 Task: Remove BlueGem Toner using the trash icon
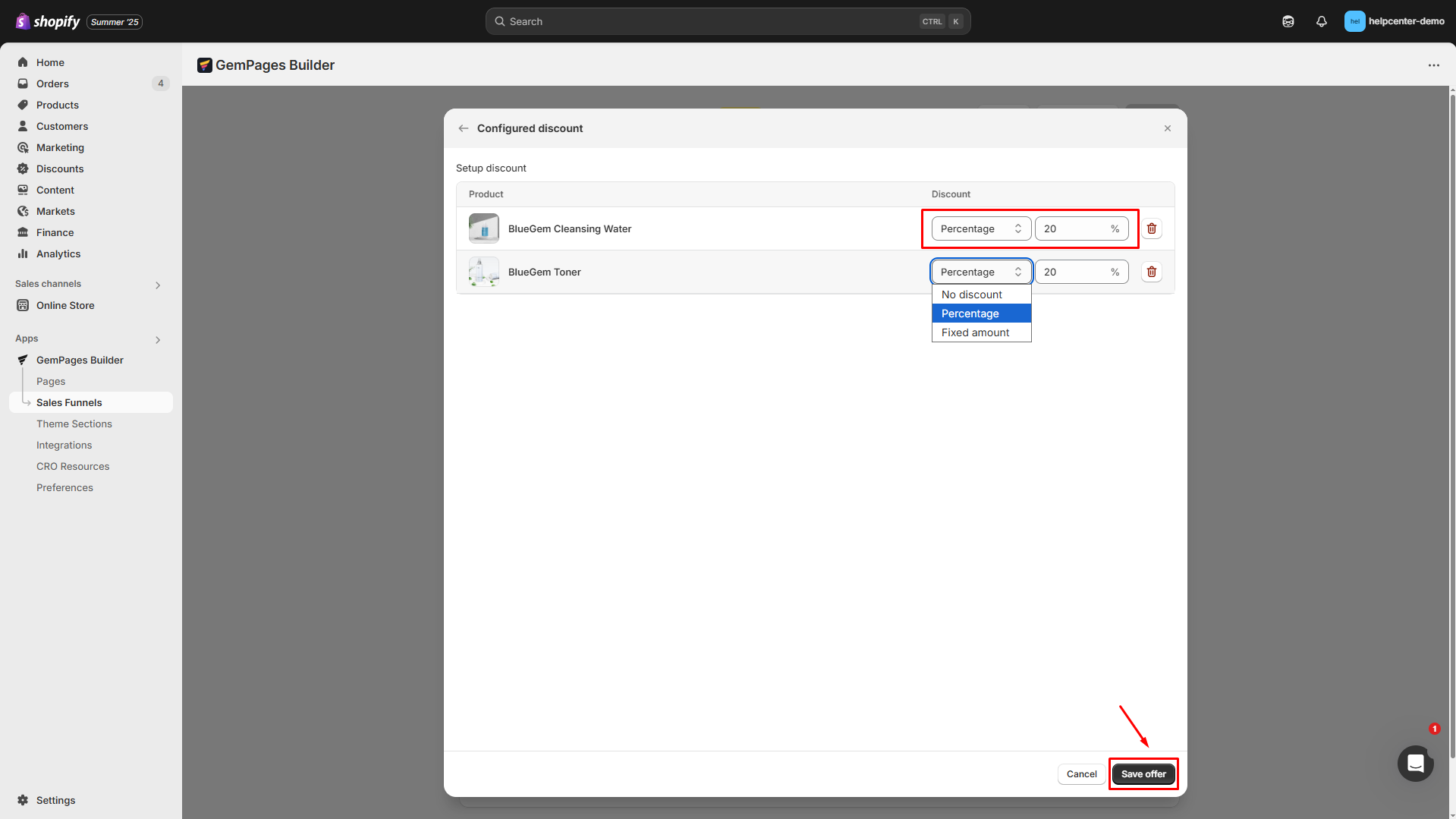coord(1151,272)
